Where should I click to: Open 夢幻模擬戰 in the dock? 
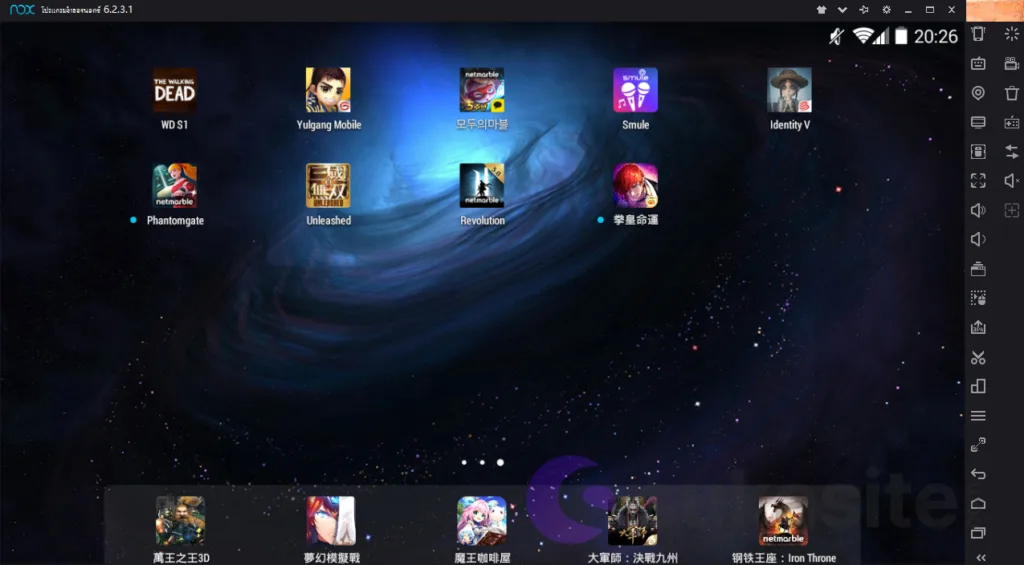(331, 521)
